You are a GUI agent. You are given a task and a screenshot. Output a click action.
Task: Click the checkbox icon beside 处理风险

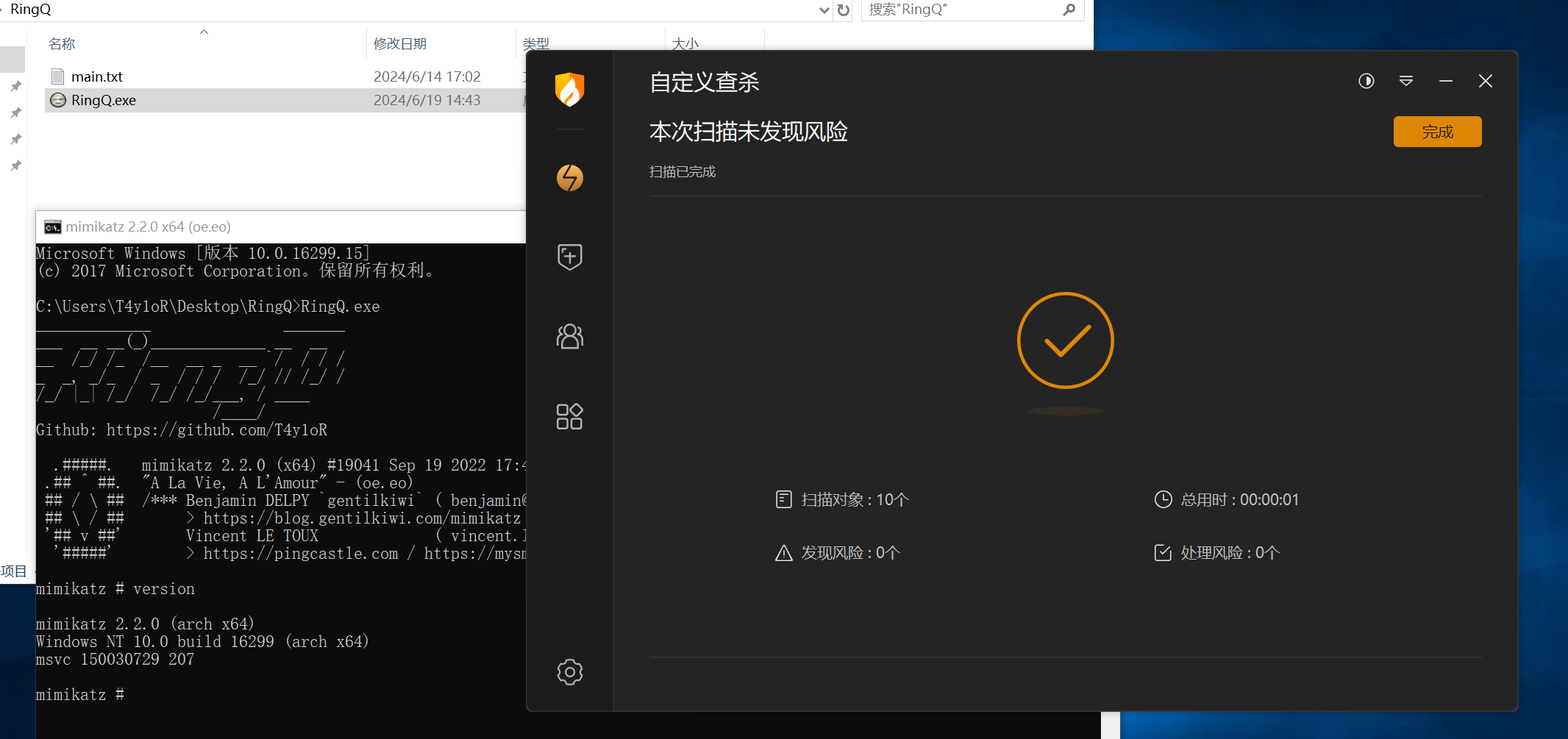1163,553
